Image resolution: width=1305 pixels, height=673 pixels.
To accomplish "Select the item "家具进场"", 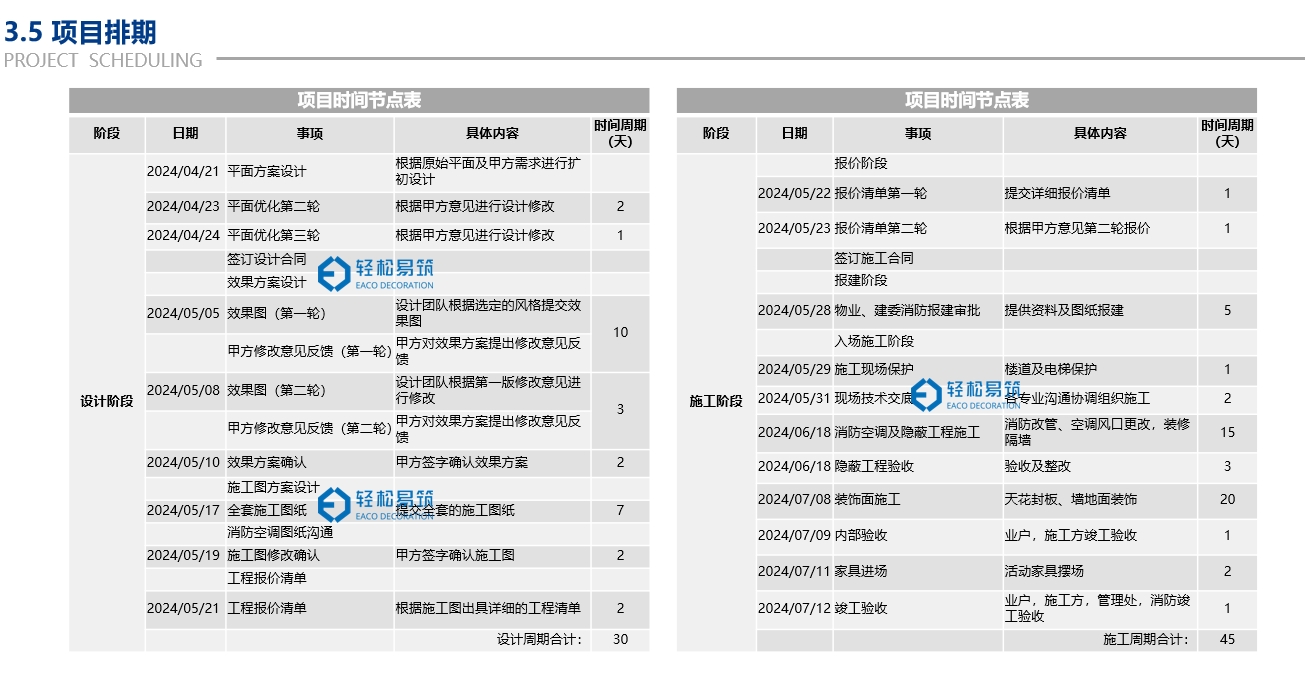I will 861,572.
